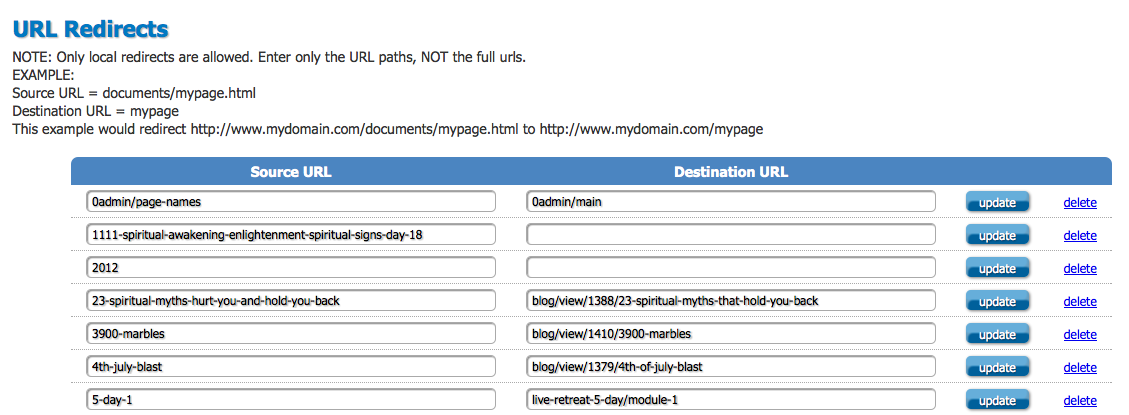Delete the 23-spiritual-myths redirect
Screen dimensions: 1129x415
click(x=1080, y=302)
